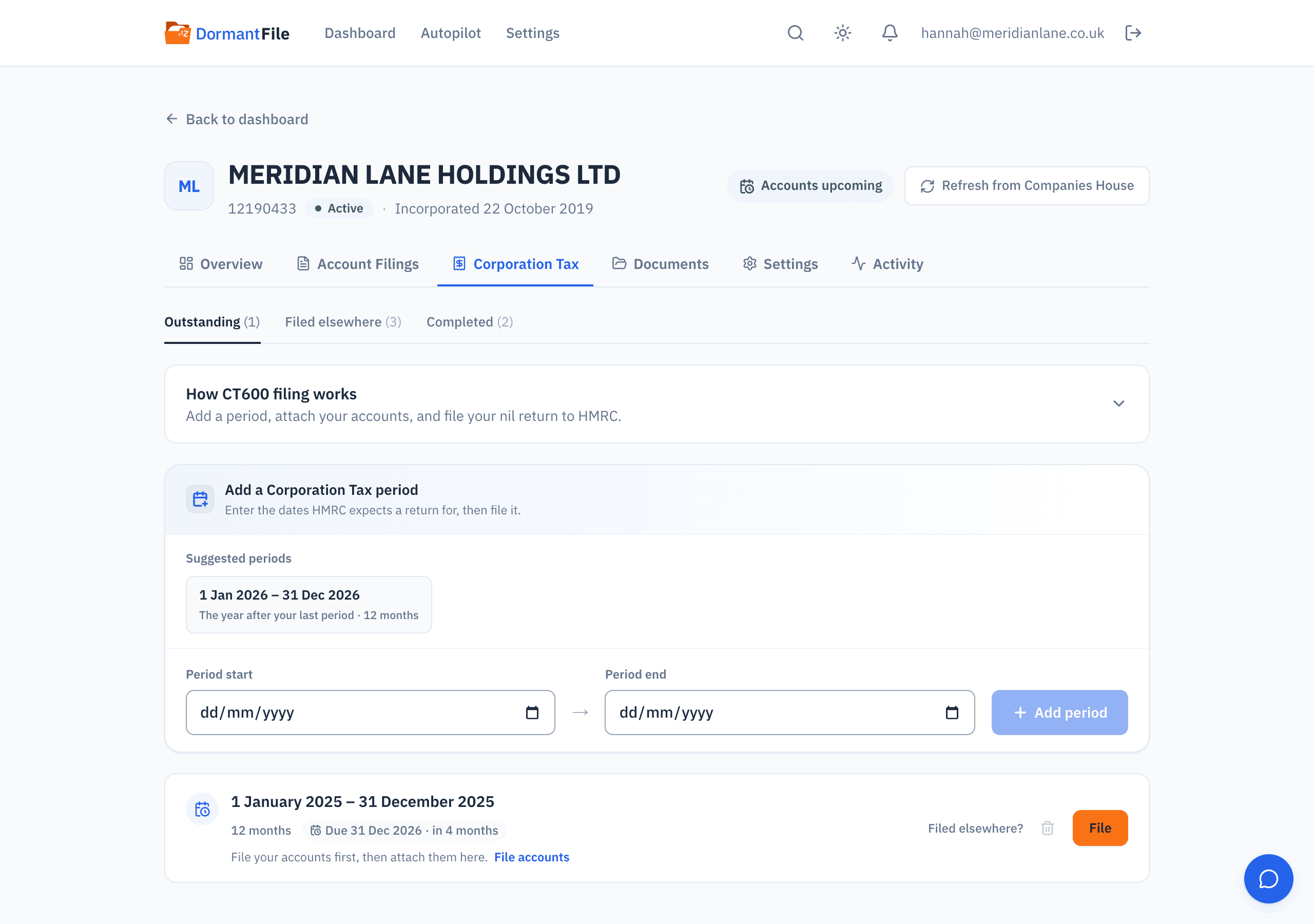Toggle light/dark theme sun icon
Screen dimensions: 1314x924
pos(842,33)
